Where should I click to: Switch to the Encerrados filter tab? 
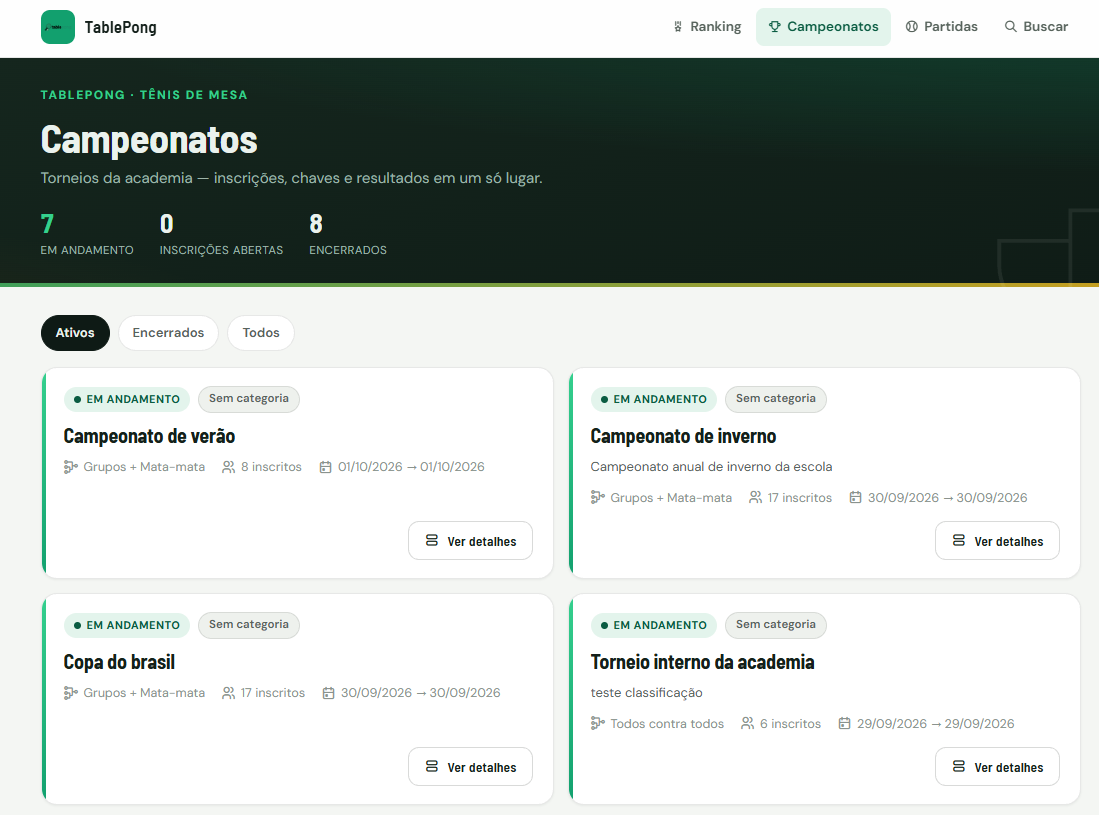point(168,333)
